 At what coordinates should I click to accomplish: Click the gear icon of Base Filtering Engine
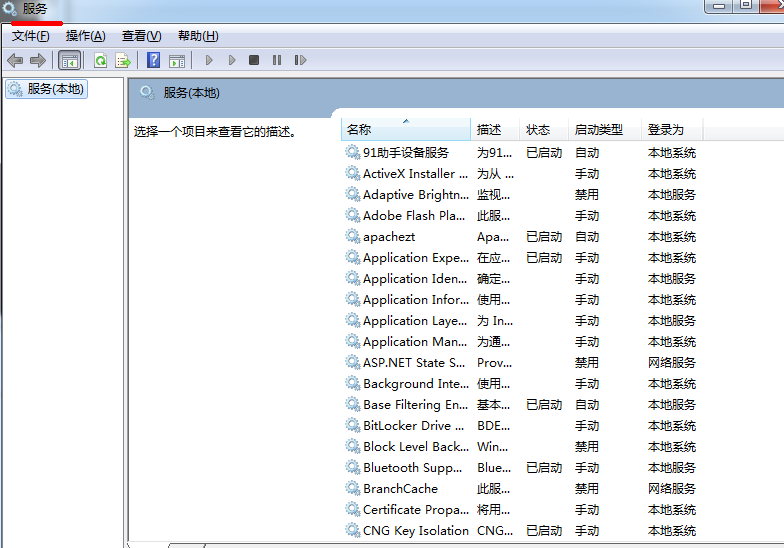coord(352,404)
